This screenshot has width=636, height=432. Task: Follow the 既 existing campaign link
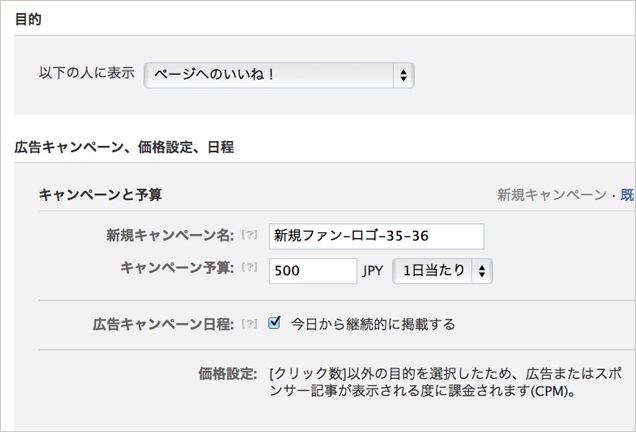627,194
